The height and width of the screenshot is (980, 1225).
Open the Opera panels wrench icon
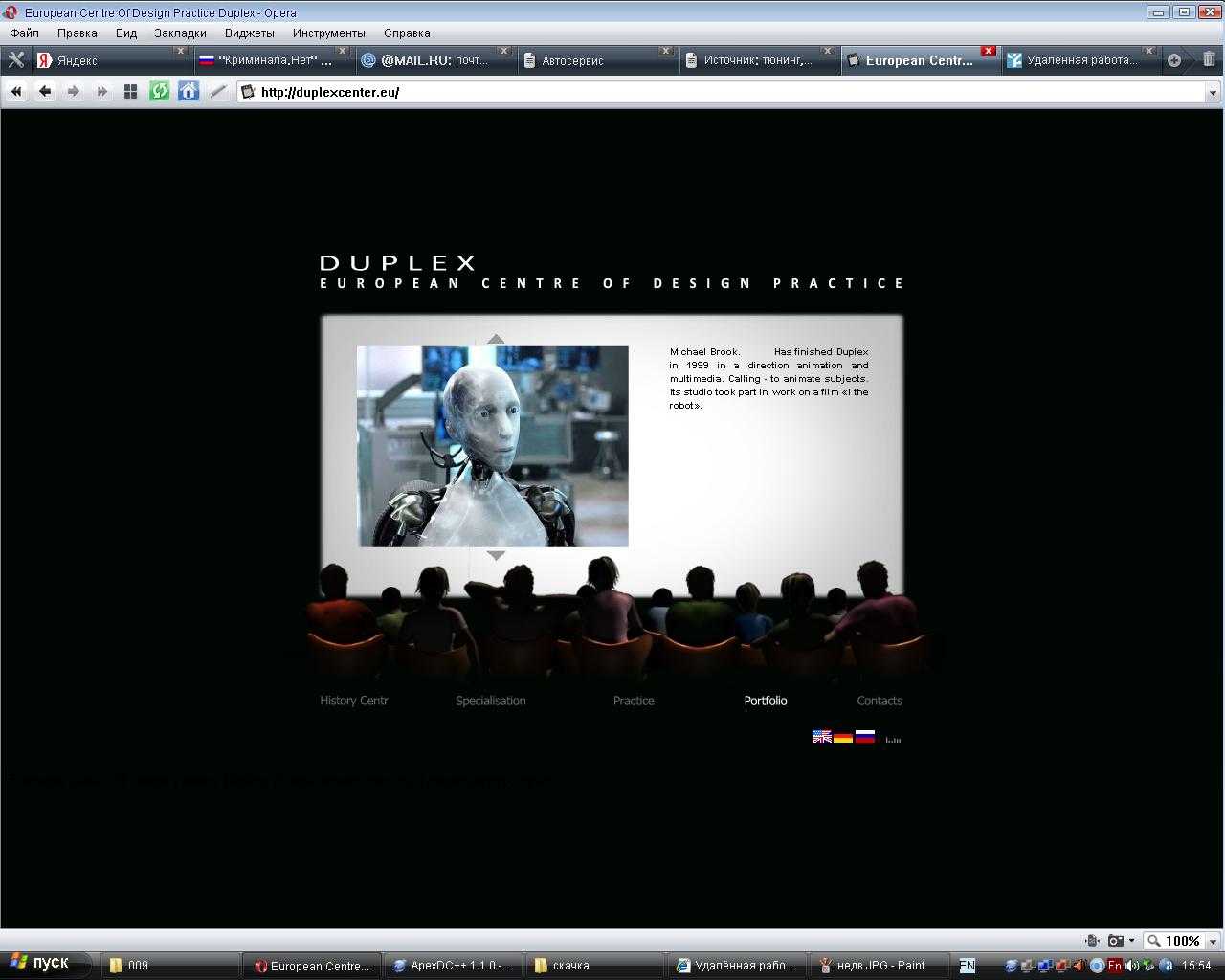pyautogui.click(x=16, y=59)
